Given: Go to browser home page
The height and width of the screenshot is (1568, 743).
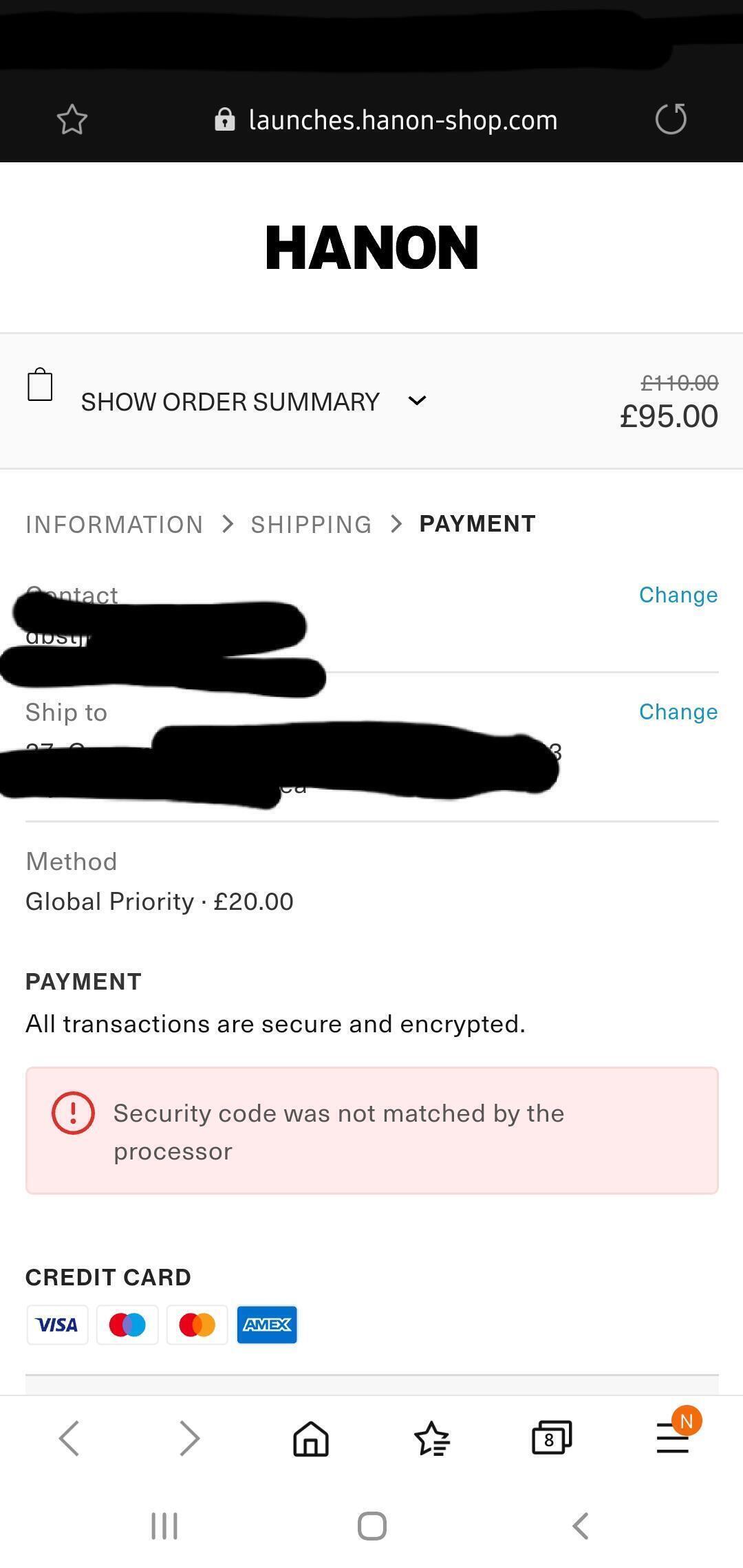Looking at the screenshot, I should point(311,1438).
